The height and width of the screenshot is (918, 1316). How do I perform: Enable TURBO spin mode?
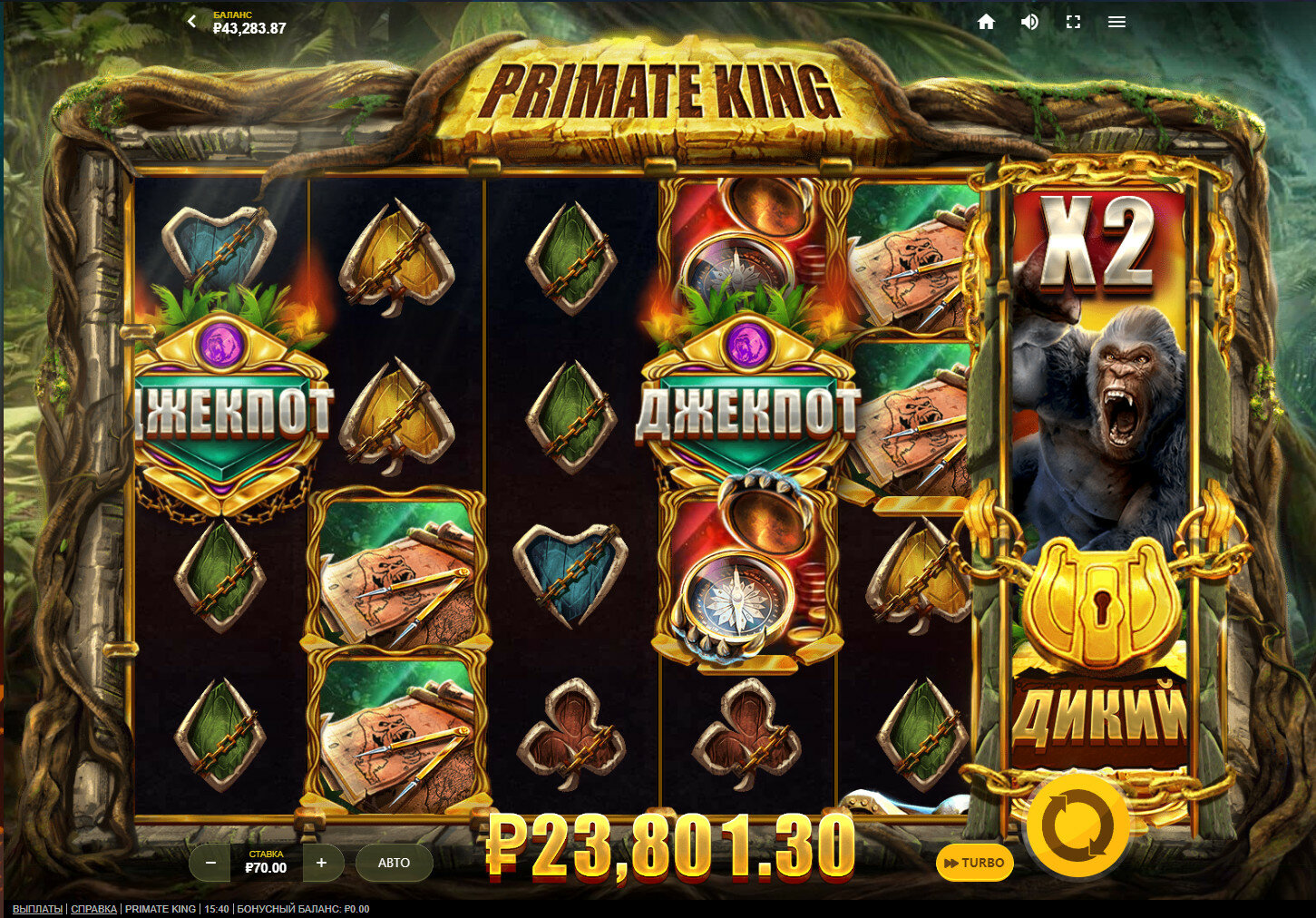click(x=975, y=863)
